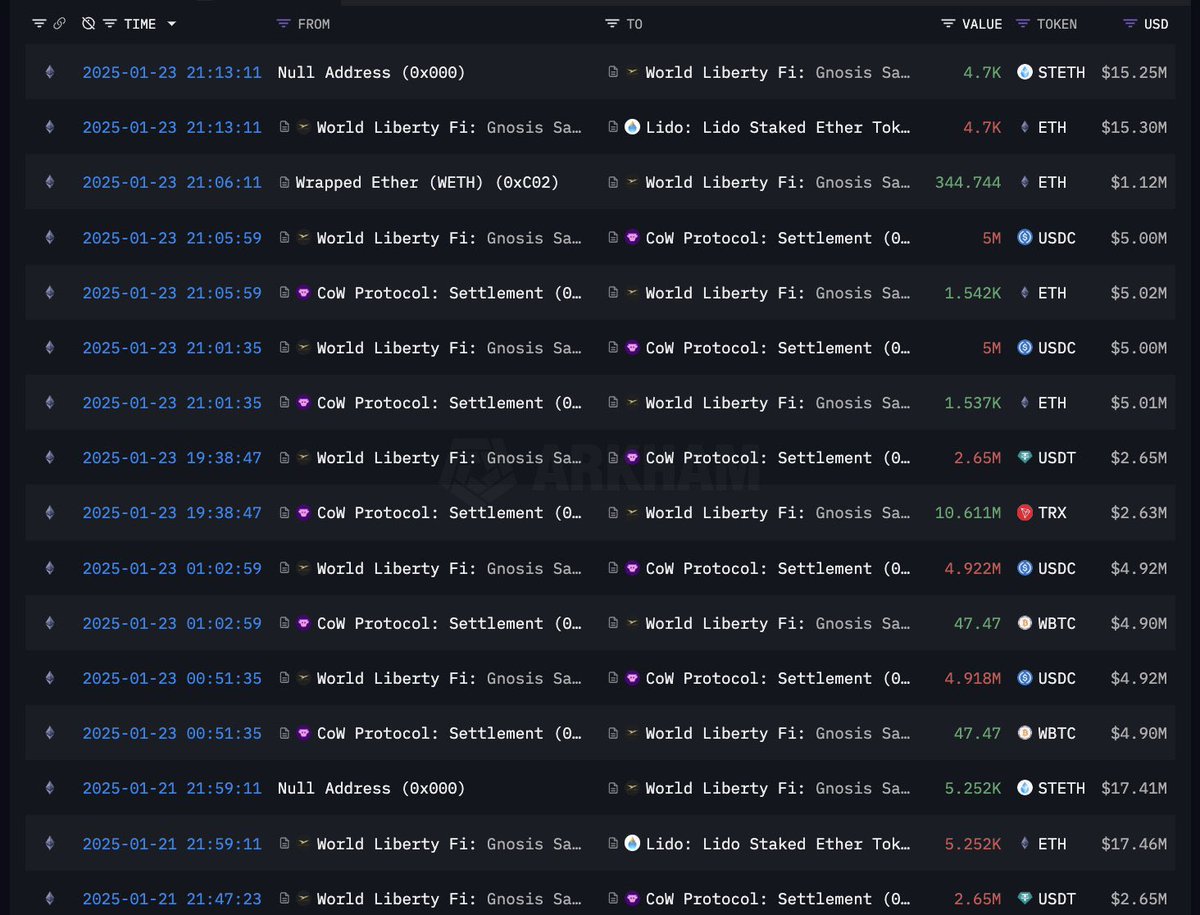The image size is (1200, 915).
Task: Open Null Address (0x000) in the 5.252K STETH row
Action: tap(371, 788)
